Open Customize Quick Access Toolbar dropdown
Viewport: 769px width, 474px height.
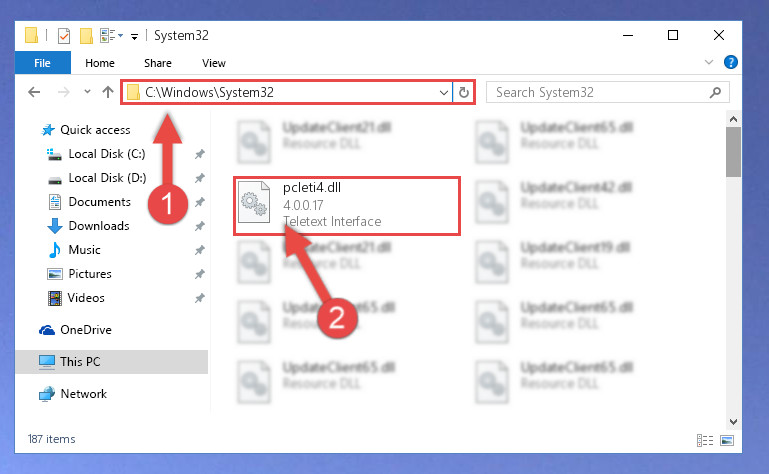(x=134, y=36)
